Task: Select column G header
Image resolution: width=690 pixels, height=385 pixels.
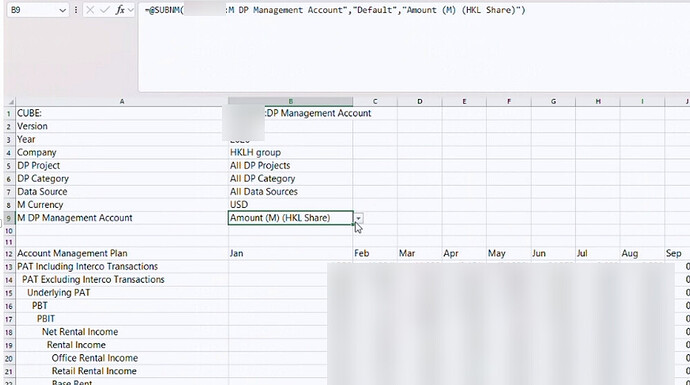Action: [x=553, y=102]
